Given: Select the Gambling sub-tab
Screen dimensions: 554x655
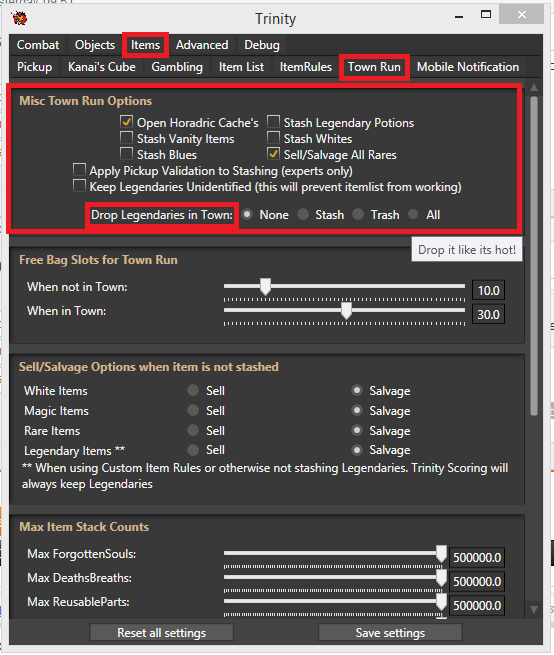Looking at the screenshot, I should (177, 67).
